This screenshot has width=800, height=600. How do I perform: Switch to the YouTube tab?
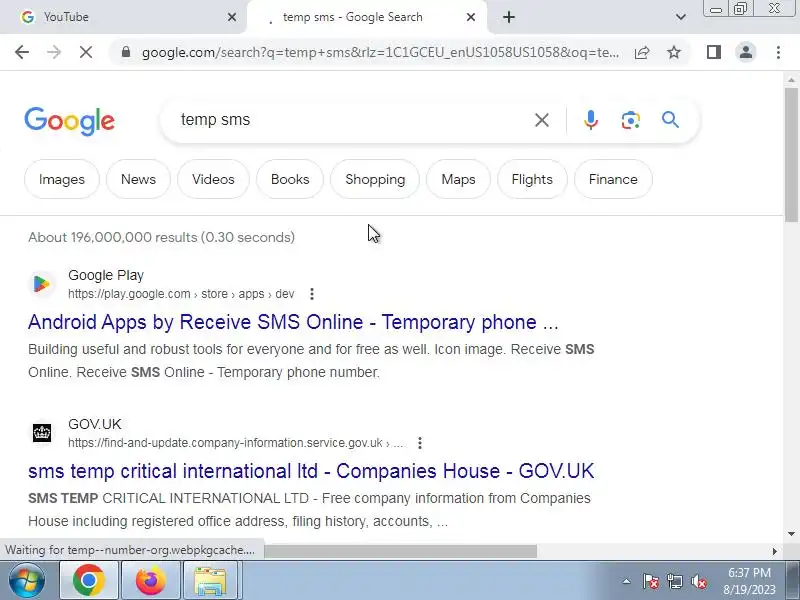coord(122,17)
